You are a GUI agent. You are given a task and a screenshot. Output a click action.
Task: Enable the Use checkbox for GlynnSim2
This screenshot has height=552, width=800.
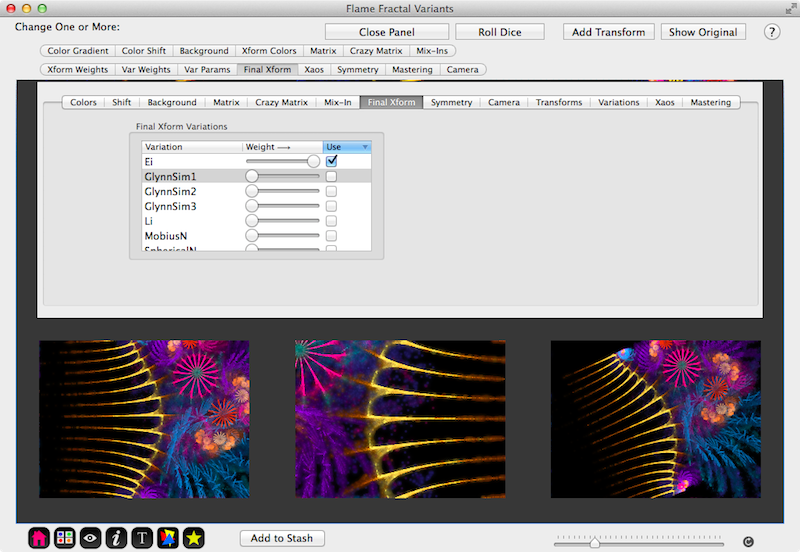coord(332,191)
